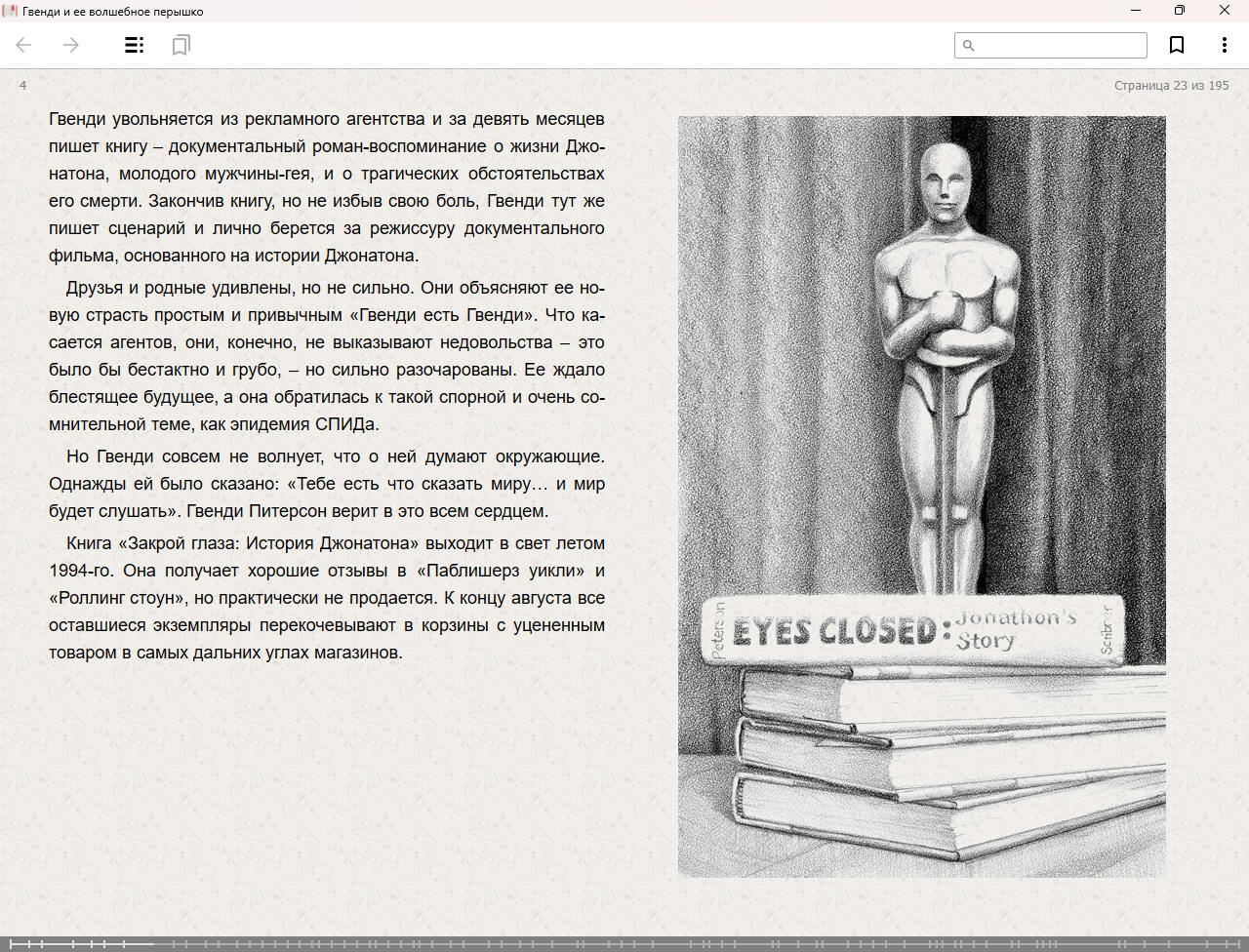The width and height of the screenshot is (1249, 952).
Task: Click the forward navigation arrow
Action: pos(71,45)
